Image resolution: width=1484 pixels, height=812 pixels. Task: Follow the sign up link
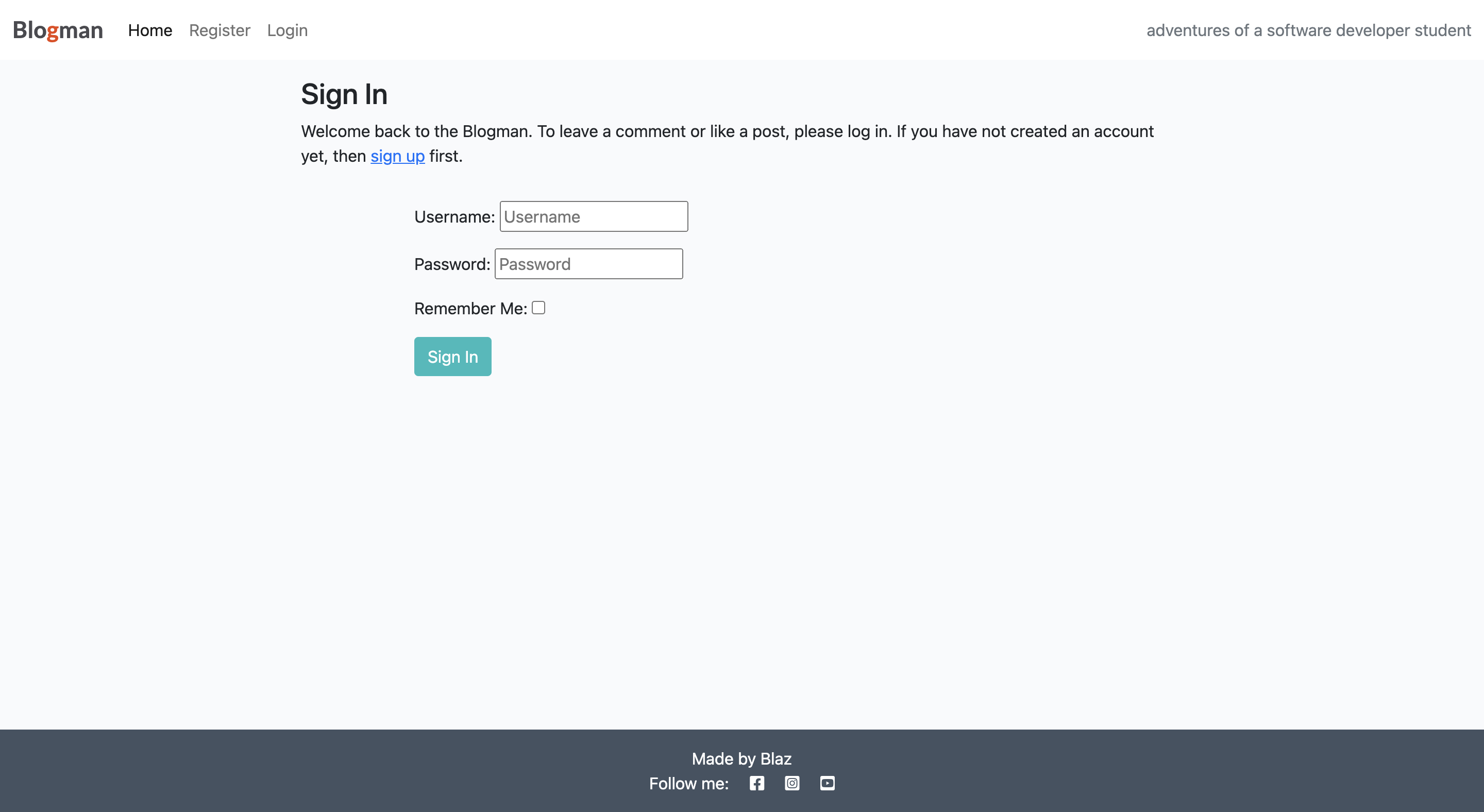point(397,156)
